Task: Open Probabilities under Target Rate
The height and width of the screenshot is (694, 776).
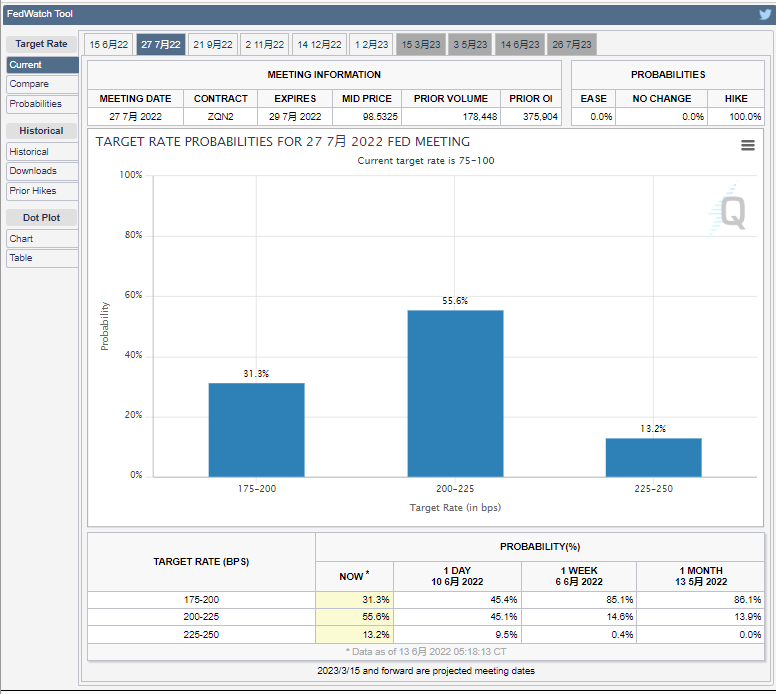Action: [x=36, y=104]
